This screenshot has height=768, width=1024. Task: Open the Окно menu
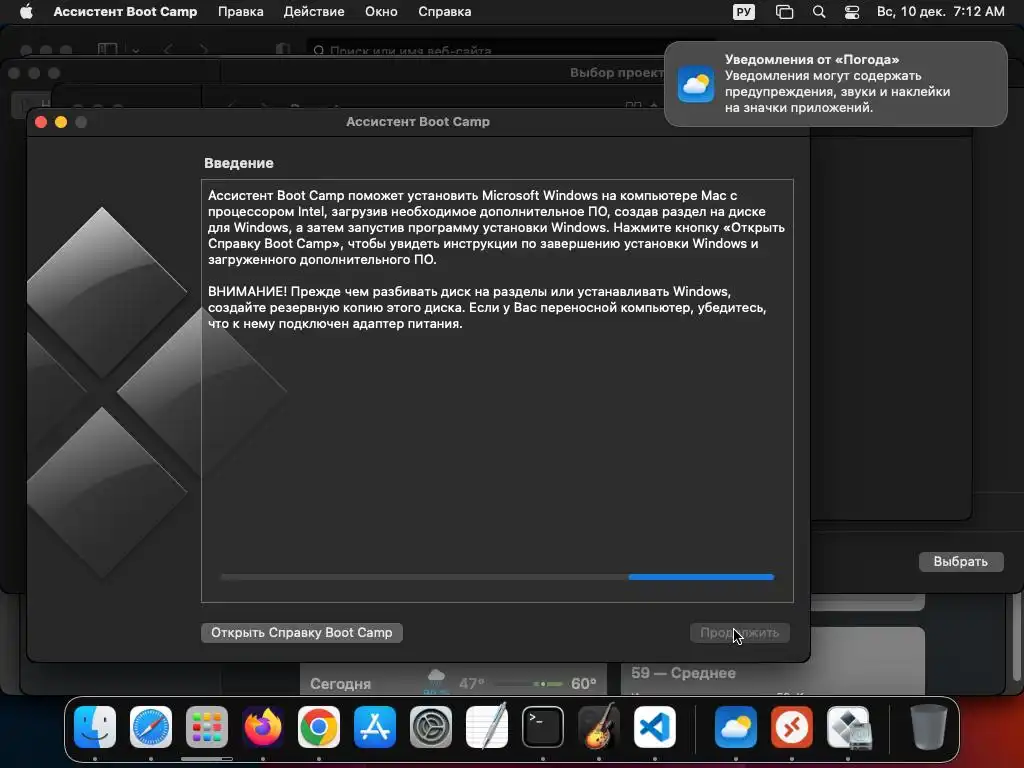(x=381, y=12)
